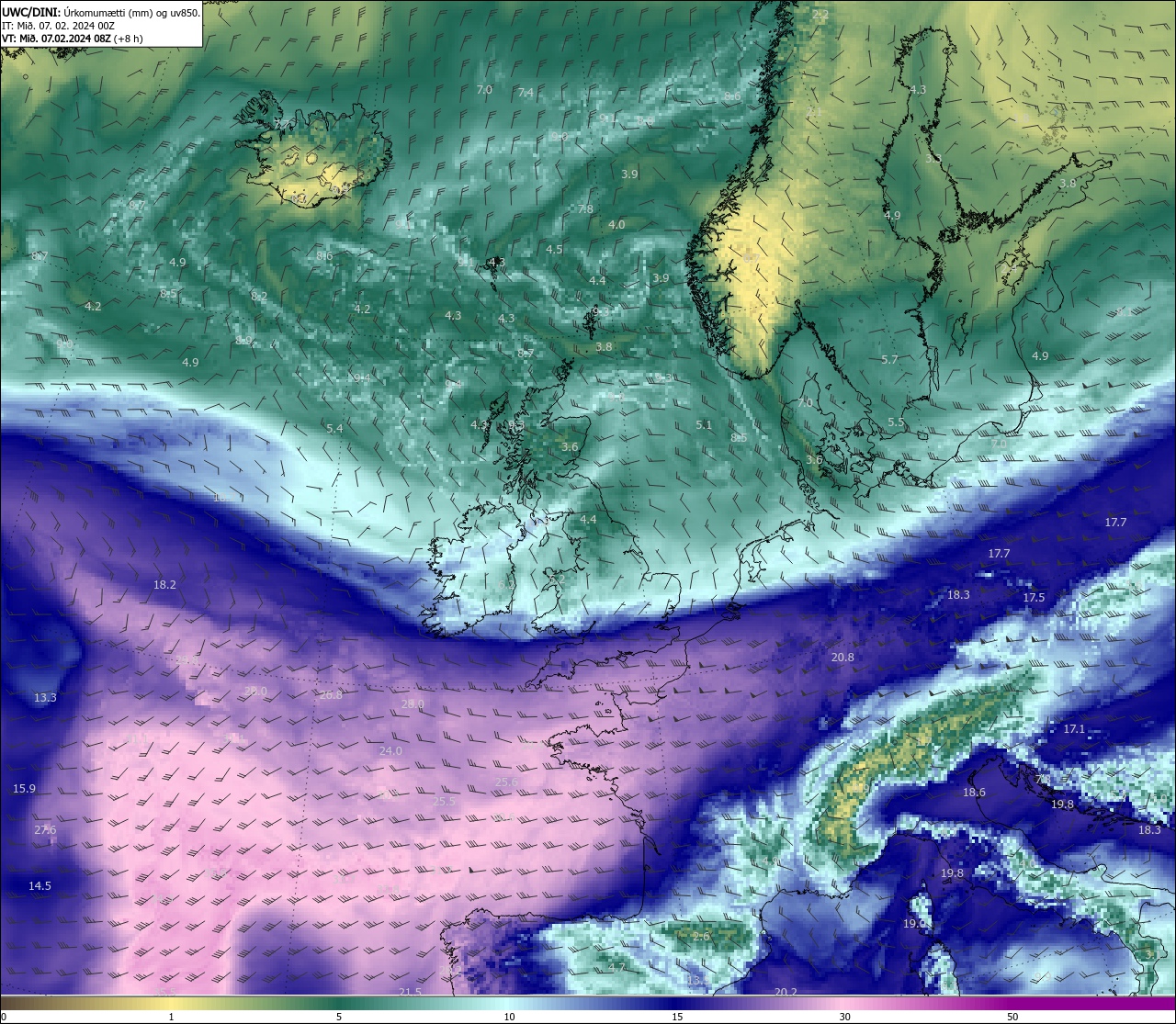Click the 30 tick on the color scale
This screenshot has height=1024, width=1176.
tap(844, 1017)
